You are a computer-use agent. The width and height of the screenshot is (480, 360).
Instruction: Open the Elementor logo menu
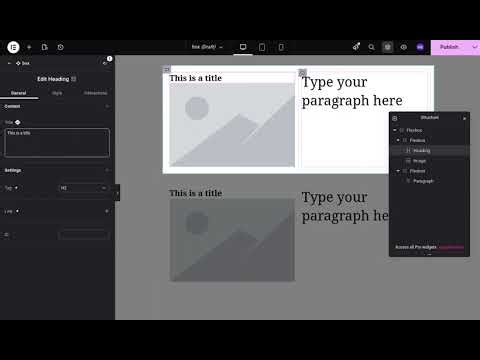pos(13,47)
